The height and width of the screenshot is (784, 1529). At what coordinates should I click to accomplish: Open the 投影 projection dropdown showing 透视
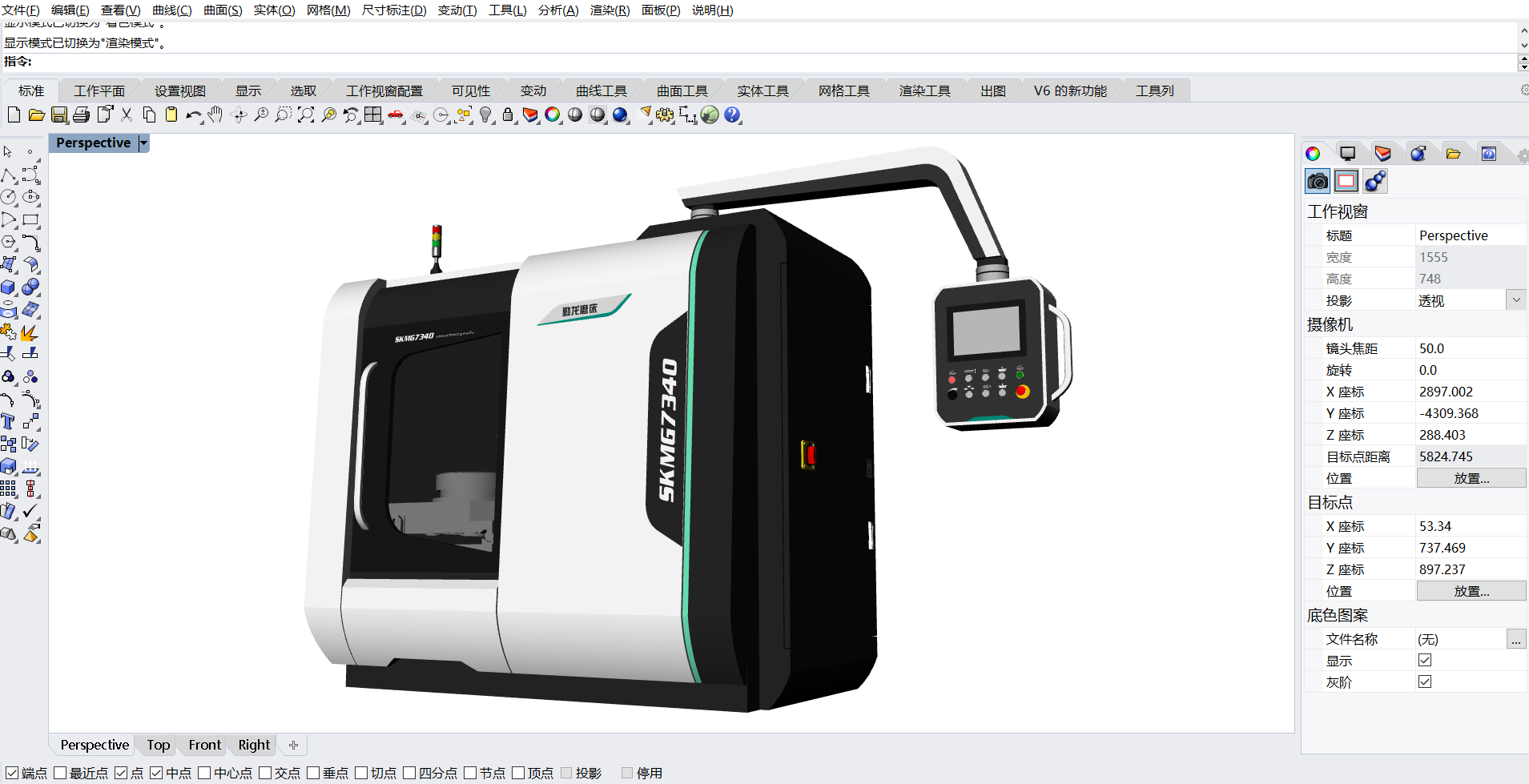point(1516,300)
